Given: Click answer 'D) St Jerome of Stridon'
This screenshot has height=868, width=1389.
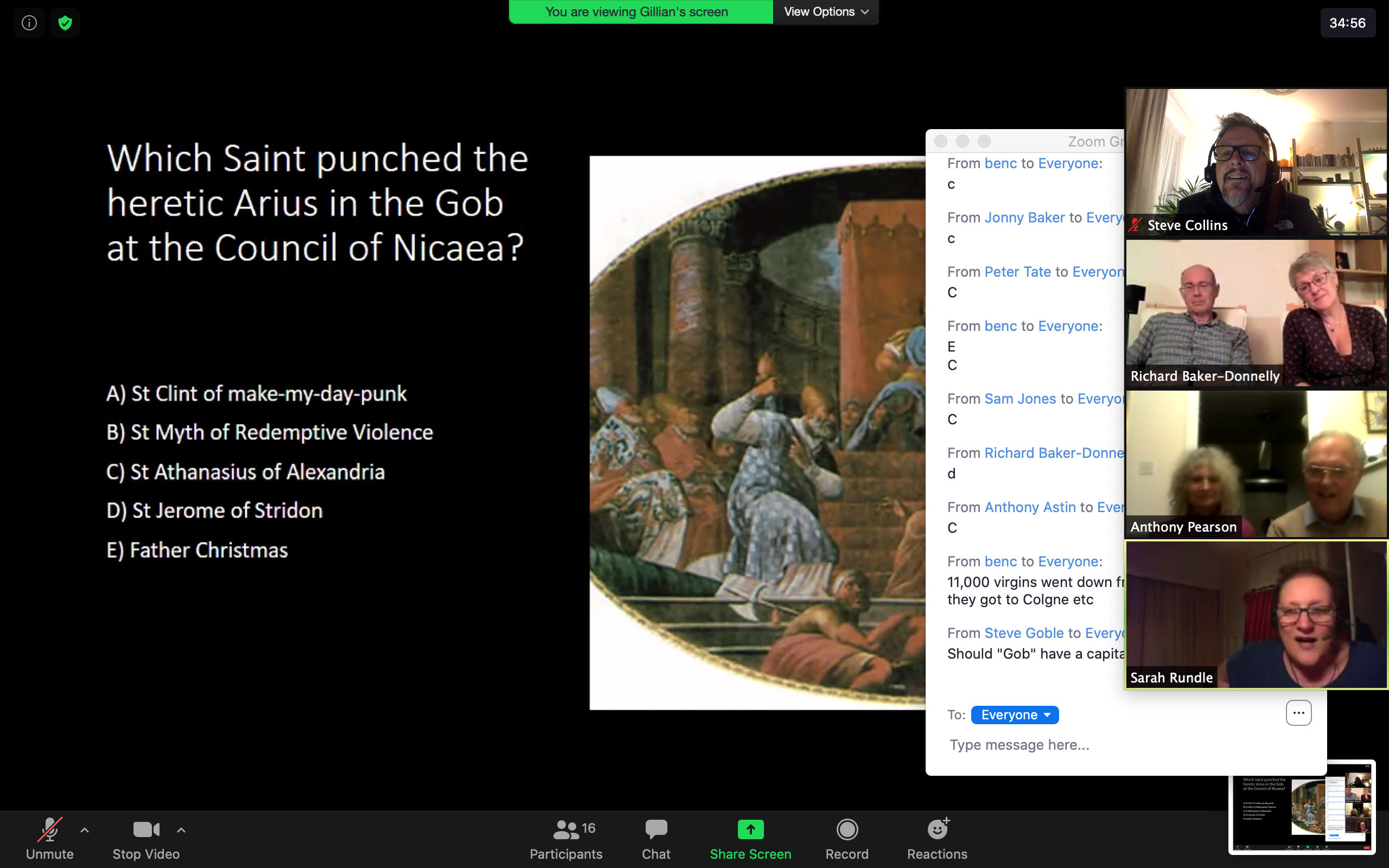Looking at the screenshot, I should [214, 510].
